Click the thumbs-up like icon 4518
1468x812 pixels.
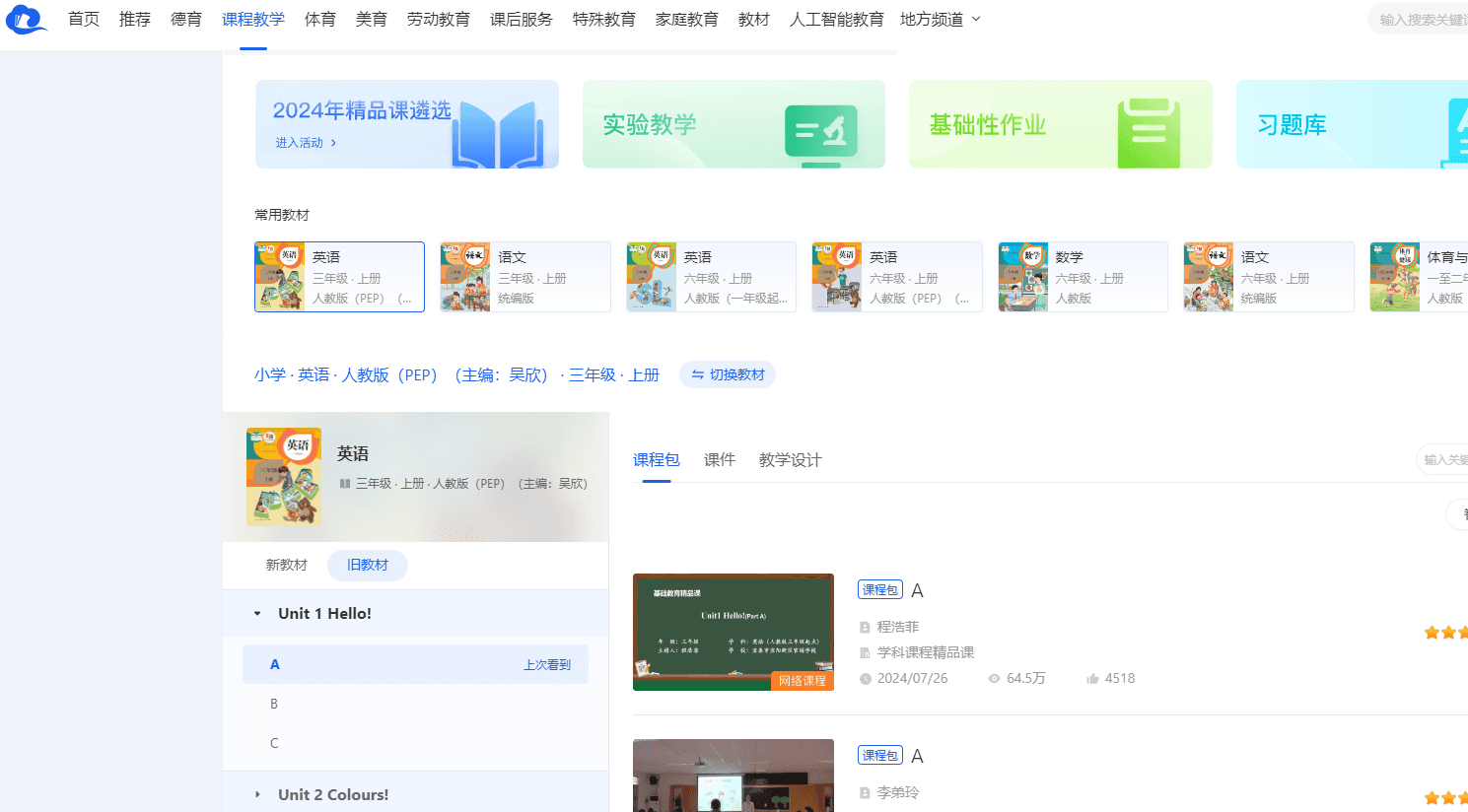point(1092,679)
